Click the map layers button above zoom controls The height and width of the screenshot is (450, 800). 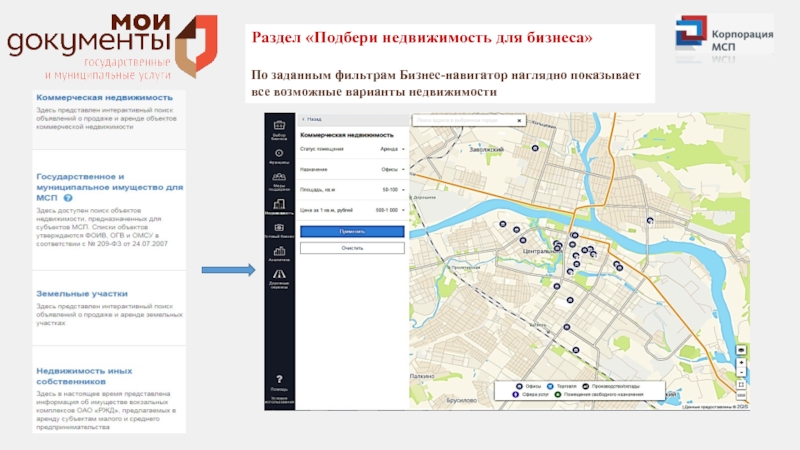click(x=741, y=350)
